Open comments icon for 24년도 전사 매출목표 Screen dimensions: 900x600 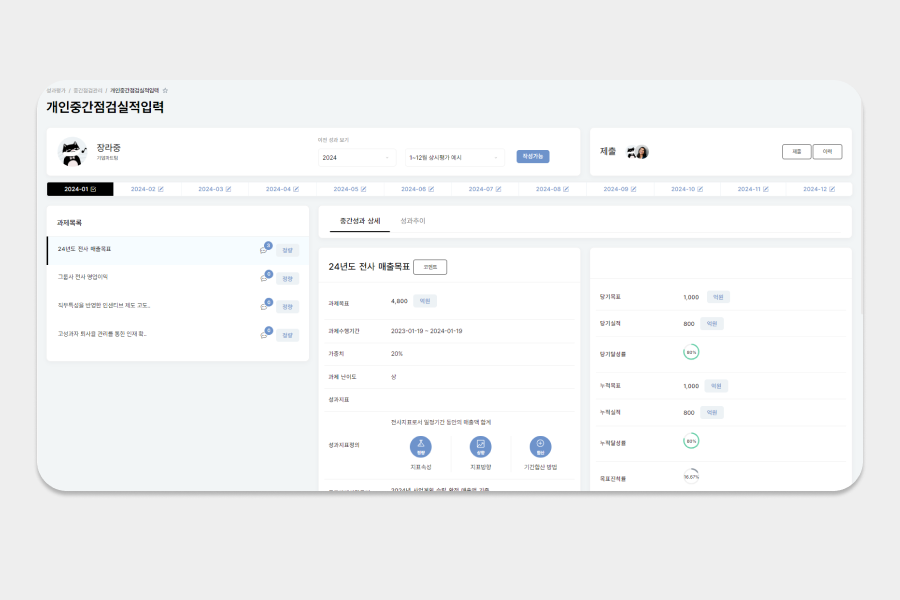(264, 249)
